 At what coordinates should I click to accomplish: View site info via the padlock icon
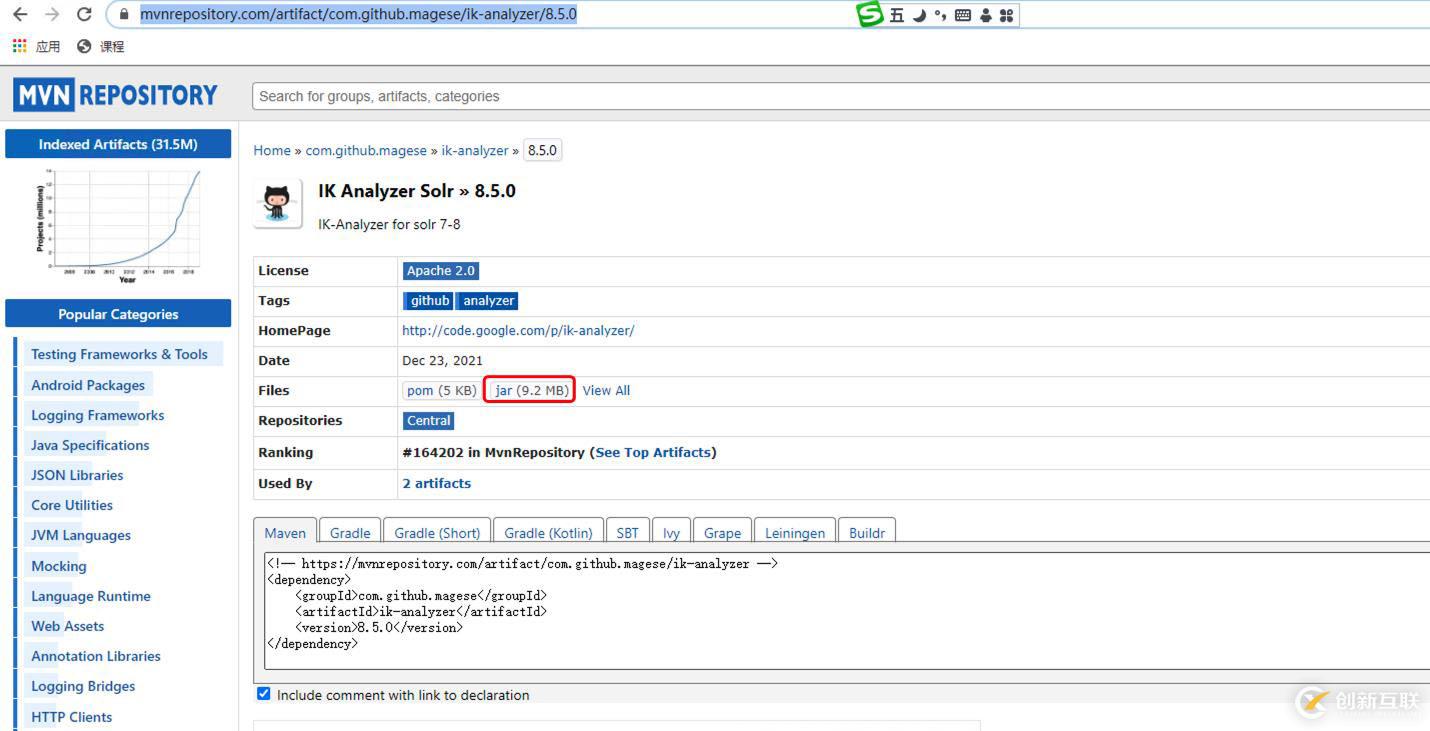click(x=124, y=14)
